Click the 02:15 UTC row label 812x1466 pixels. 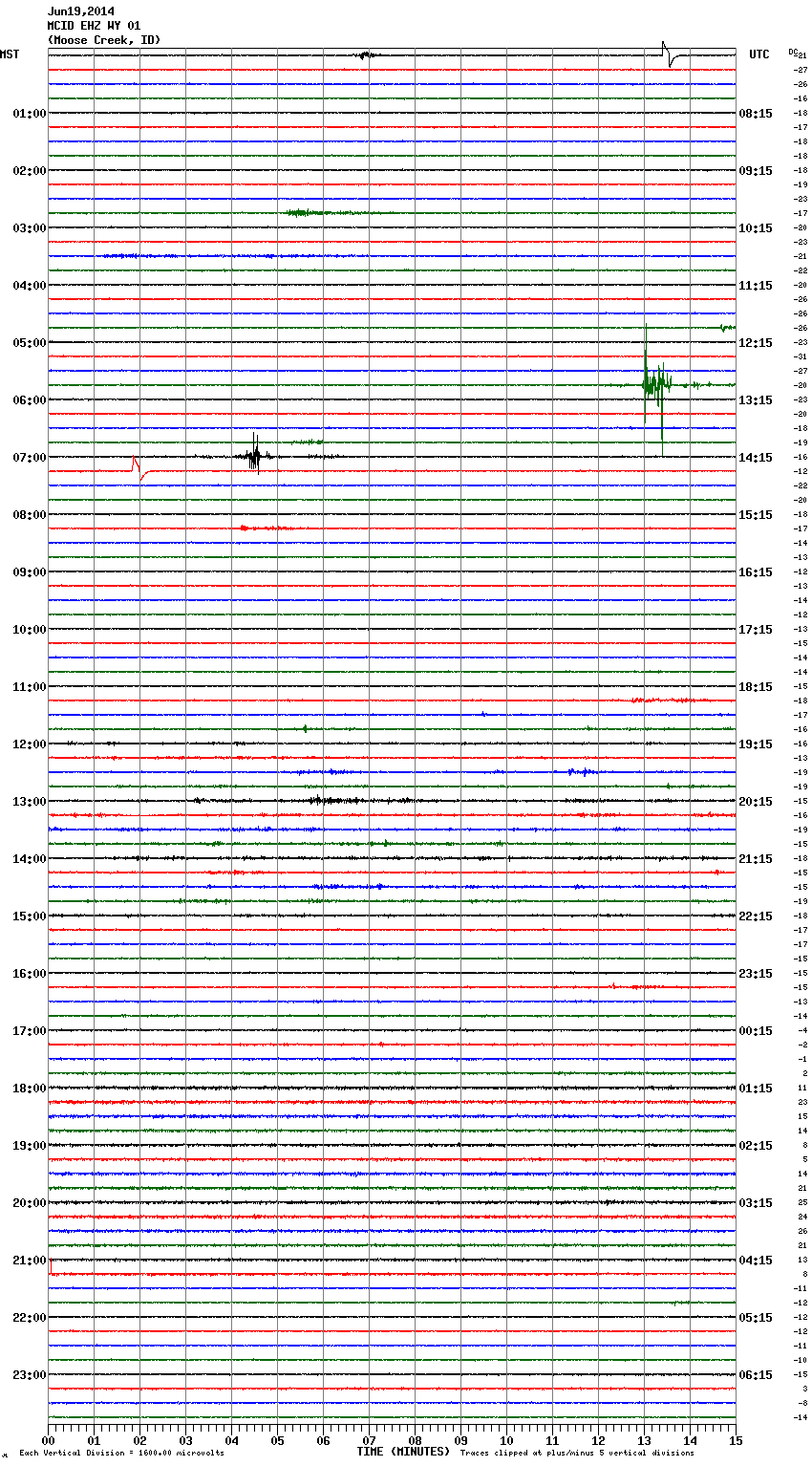coord(756,1146)
